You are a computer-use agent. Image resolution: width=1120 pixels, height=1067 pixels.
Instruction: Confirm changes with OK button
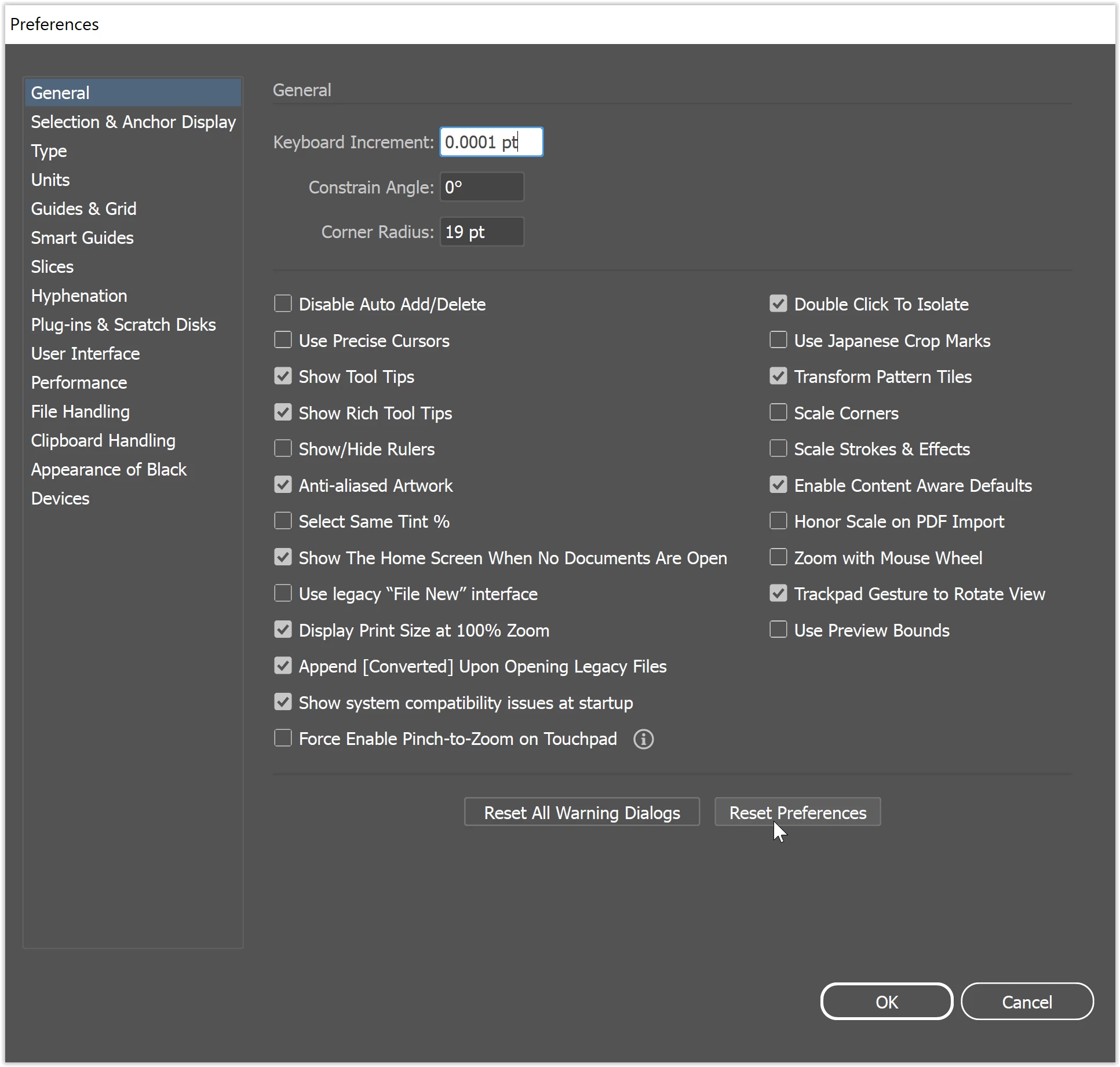[x=886, y=1002]
